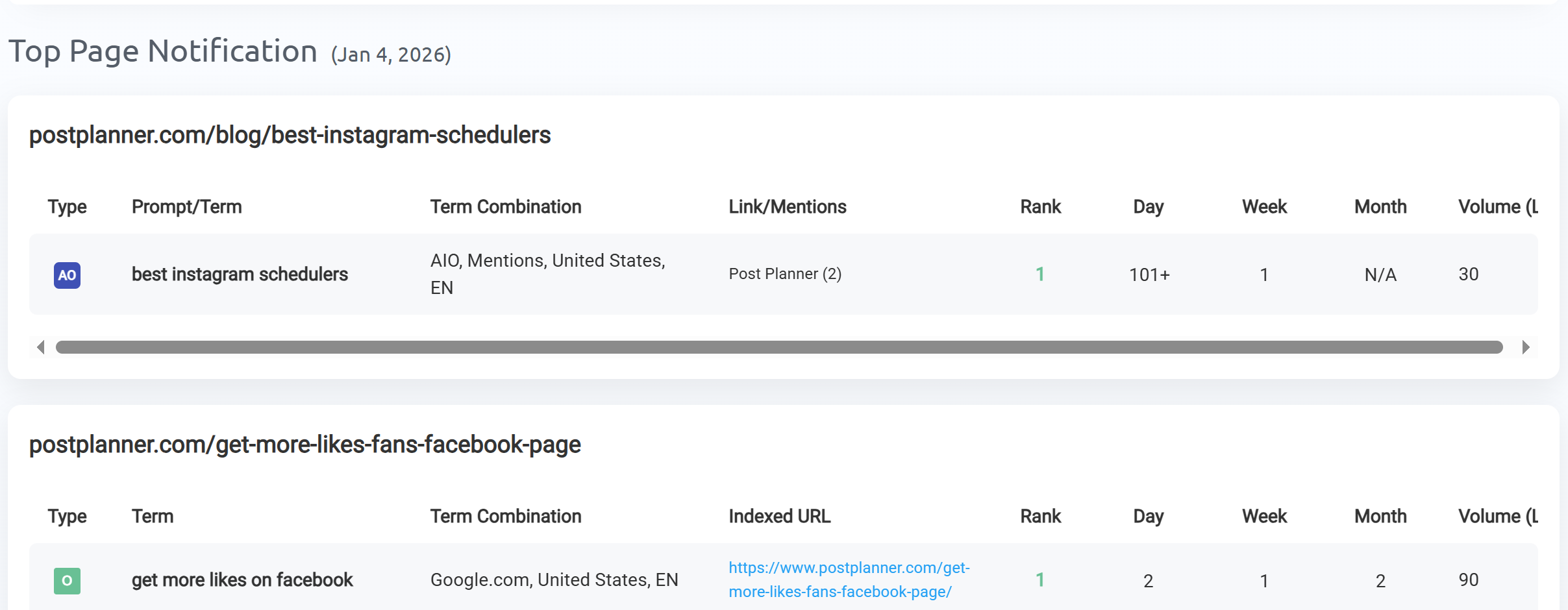Click the horizontal scrollbar right arrow
Viewport: 1568px width, 610px height.
point(1526,347)
